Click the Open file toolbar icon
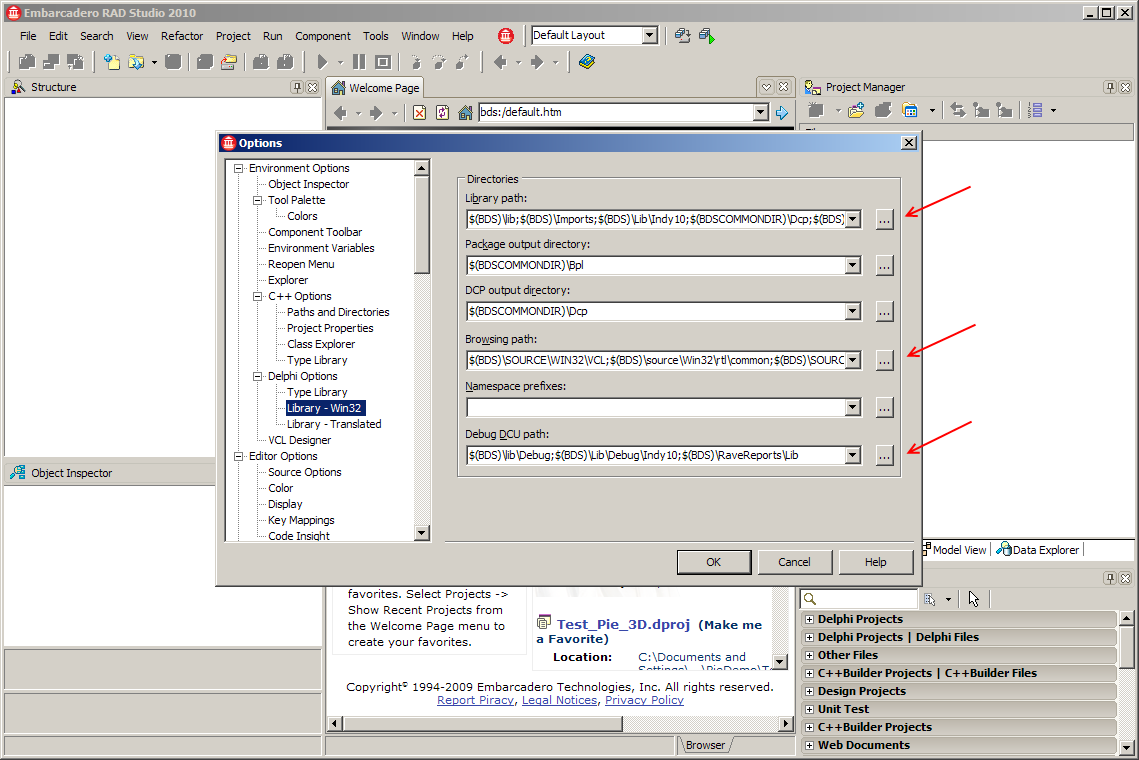Screen dimensions: 1139x760 click(x=136, y=62)
